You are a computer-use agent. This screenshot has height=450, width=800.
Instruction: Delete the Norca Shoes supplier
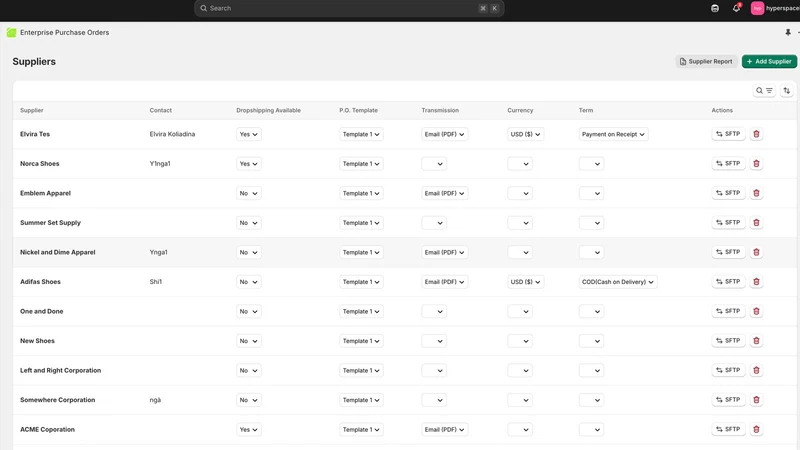(x=756, y=164)
